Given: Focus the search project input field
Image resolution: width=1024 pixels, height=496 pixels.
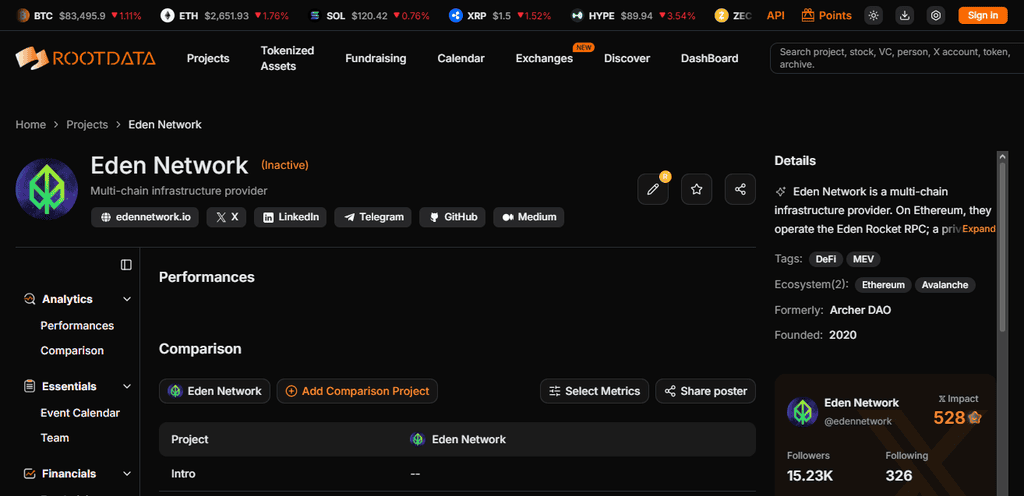Looking at the screenshot, I should [897, 58].
